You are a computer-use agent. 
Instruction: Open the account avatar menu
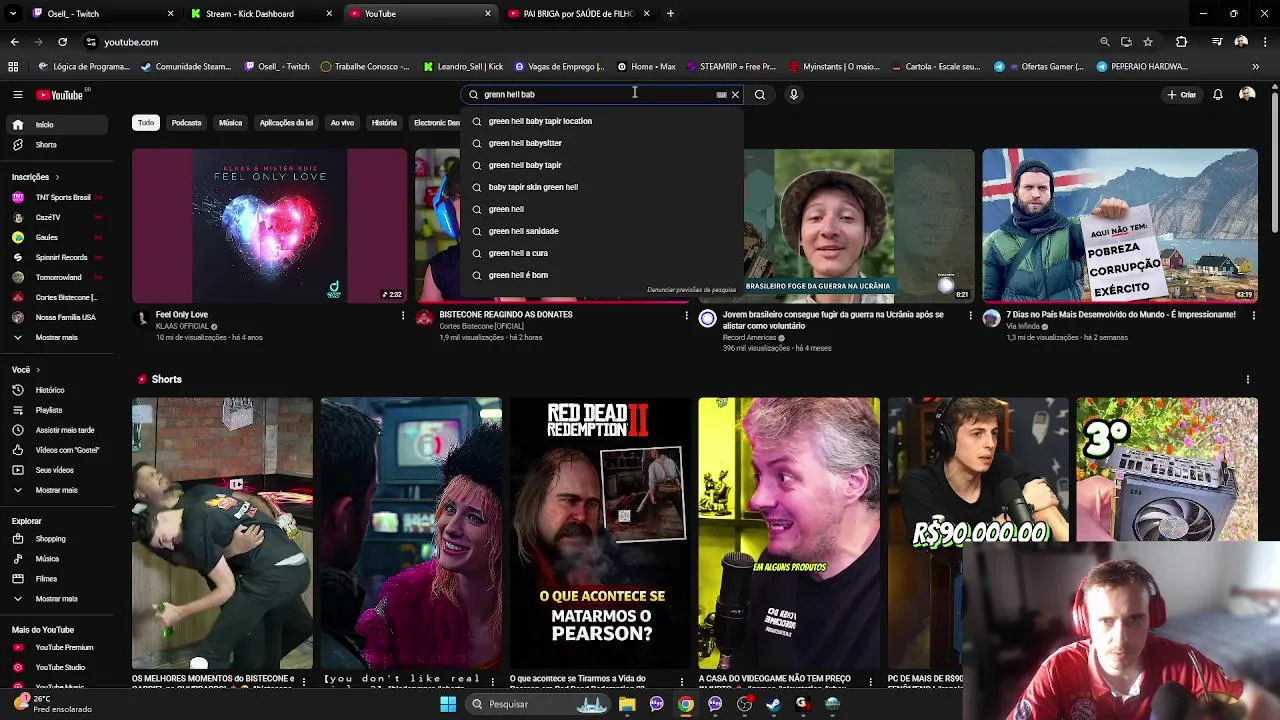1247,95
